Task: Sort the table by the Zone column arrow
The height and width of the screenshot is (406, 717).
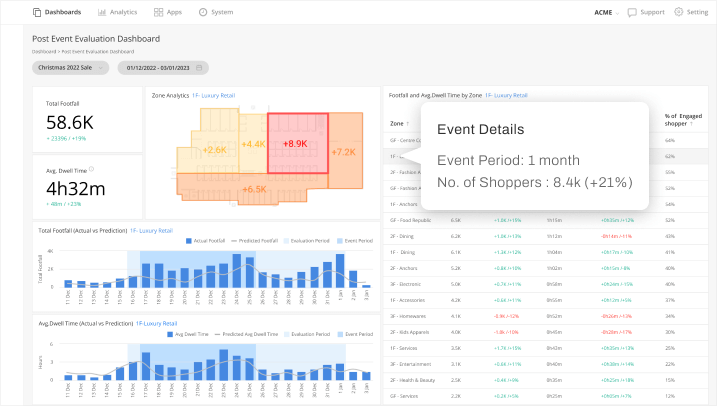Action: (407, 124)
